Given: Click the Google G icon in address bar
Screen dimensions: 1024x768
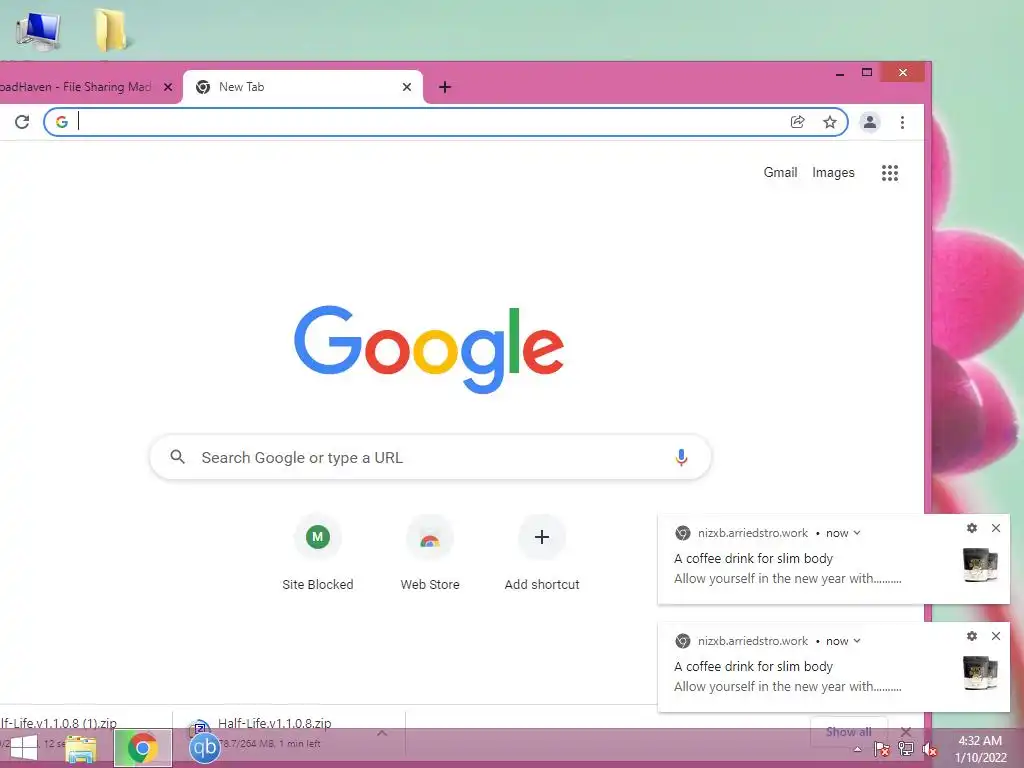Looking at the screenshot, I should (61, 122).
